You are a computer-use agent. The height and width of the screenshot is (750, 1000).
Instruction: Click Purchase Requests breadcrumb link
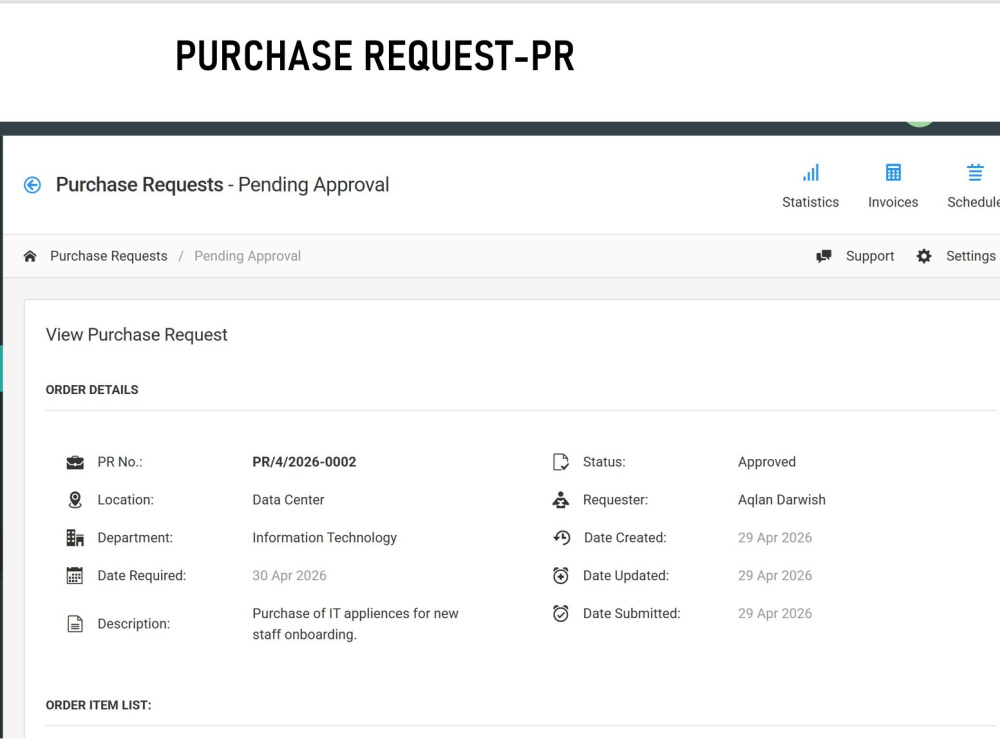click(x=109, y=256)
